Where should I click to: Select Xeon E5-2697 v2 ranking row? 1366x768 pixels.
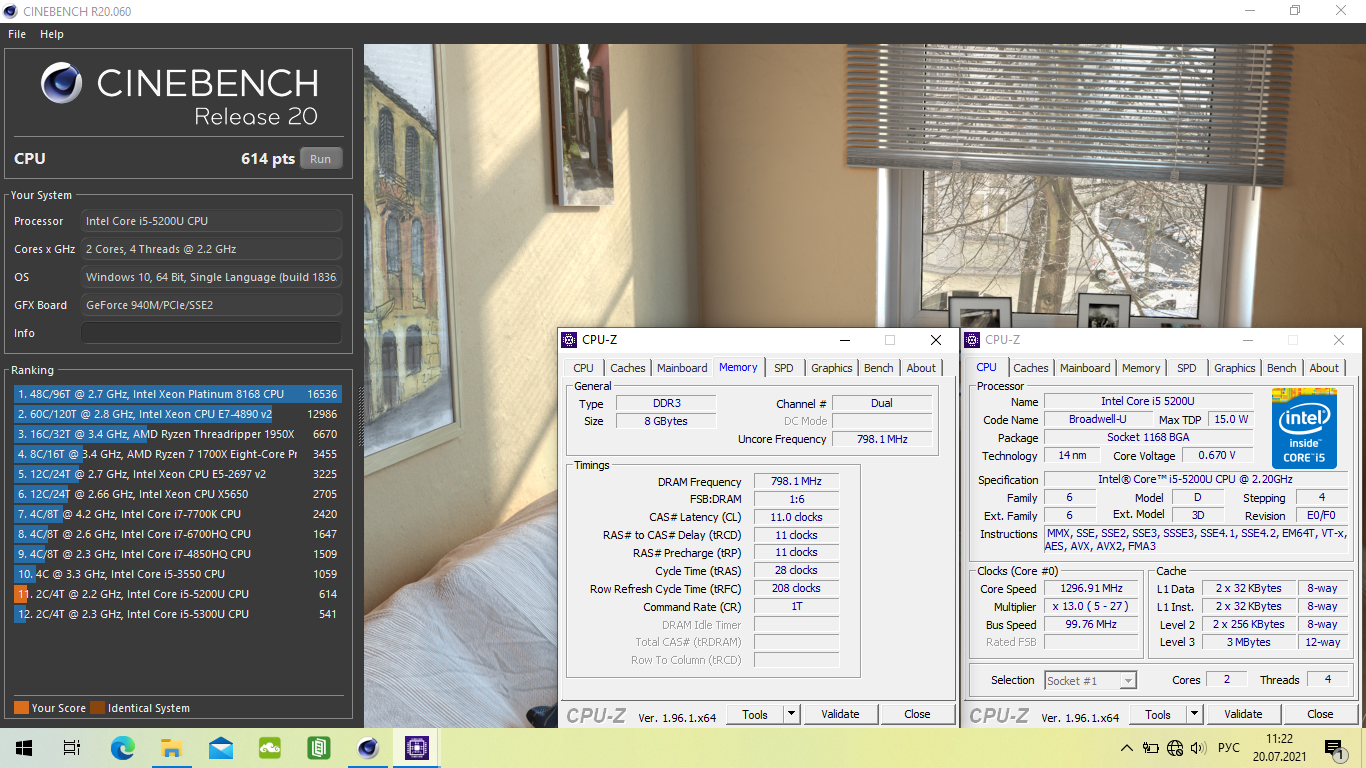[x=178, y=474]
